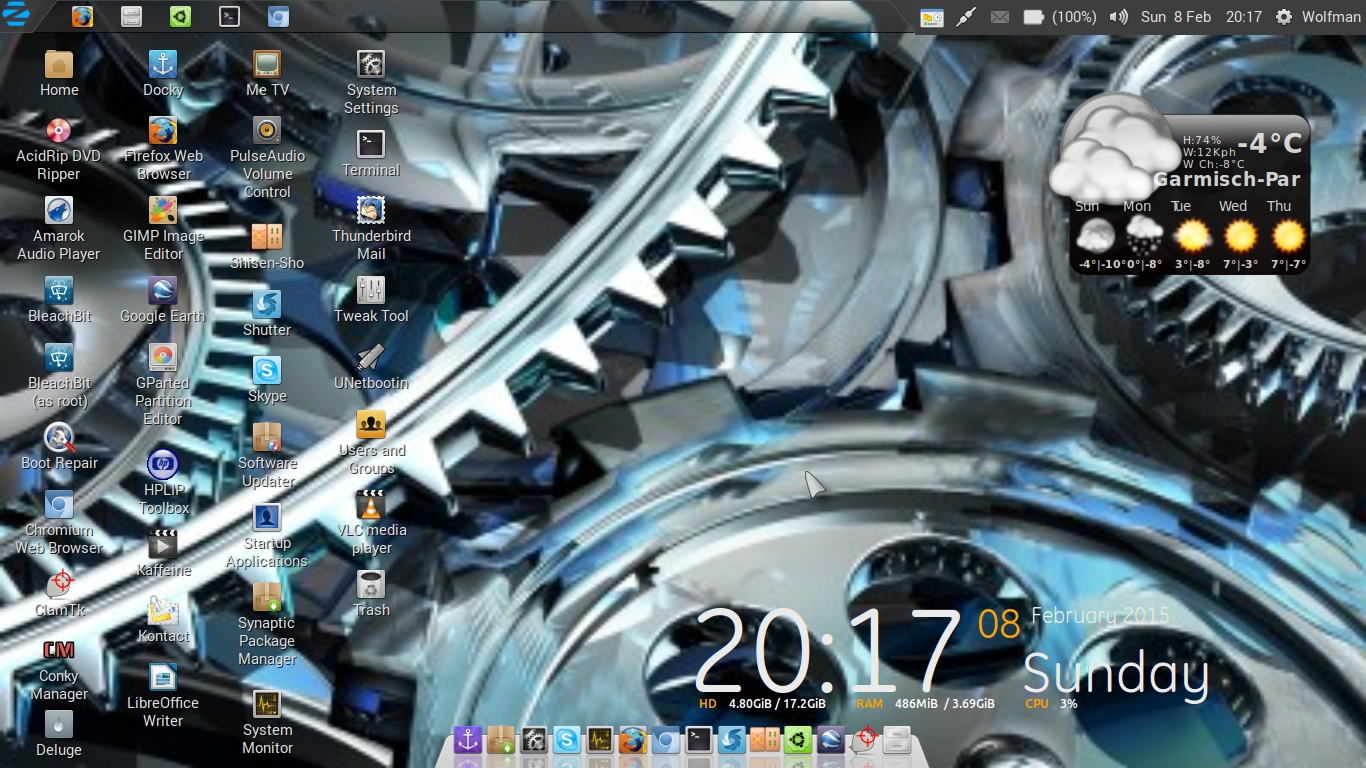The width and height of the screenshot is (1366, 768).
Task: Open UNetbootin desktop shortcut
Action: point(371,358)
